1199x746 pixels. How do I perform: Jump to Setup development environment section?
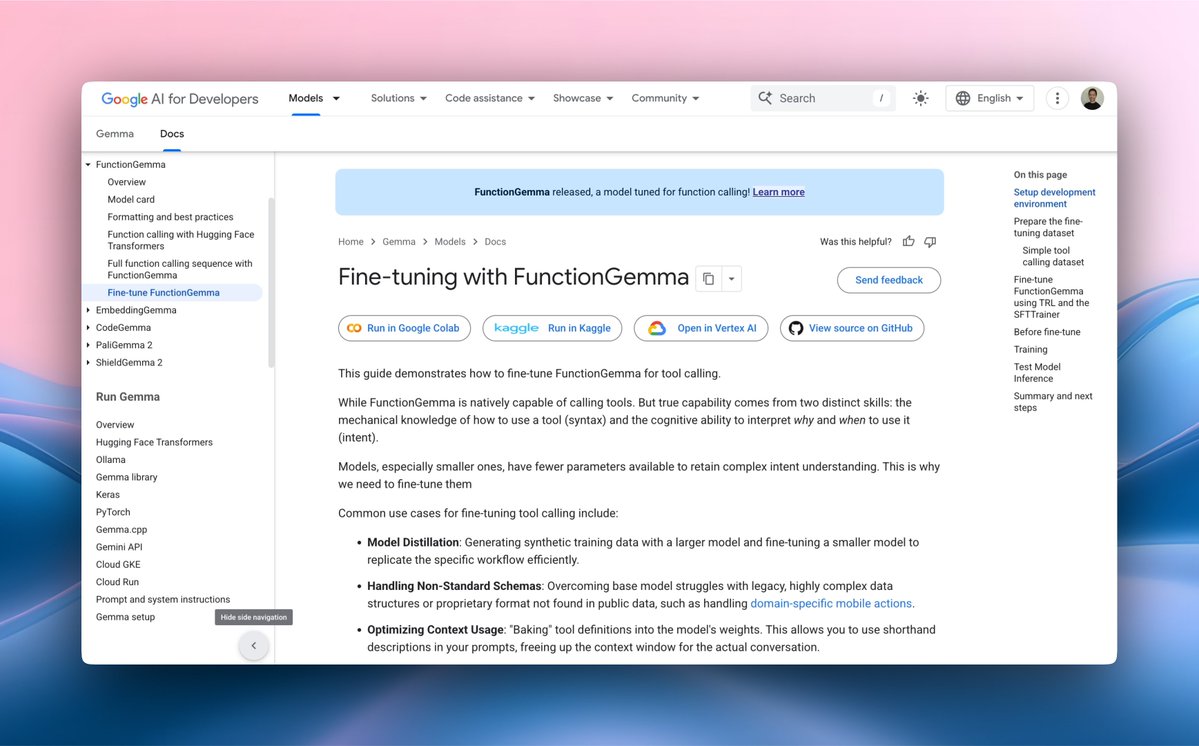point(1054,198)
